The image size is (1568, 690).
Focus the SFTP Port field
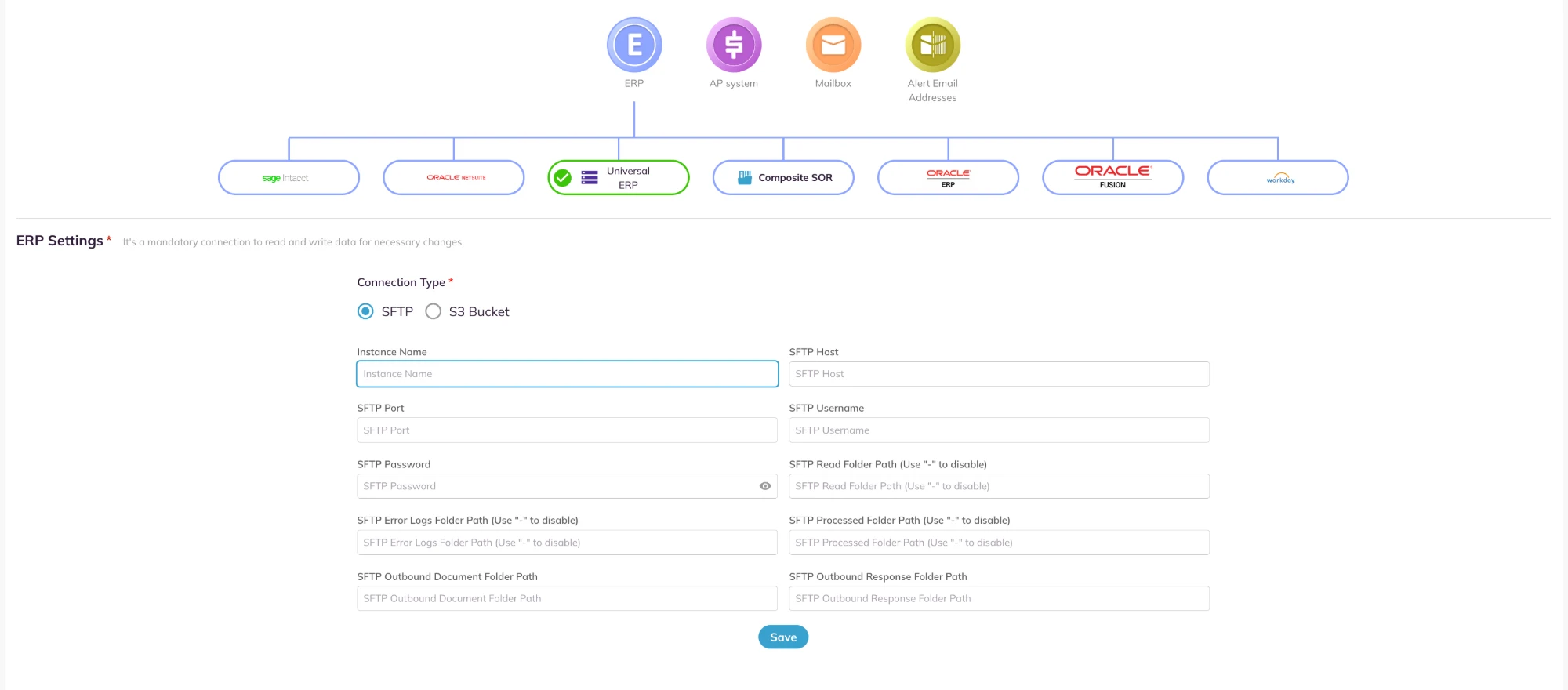[568, 430]
